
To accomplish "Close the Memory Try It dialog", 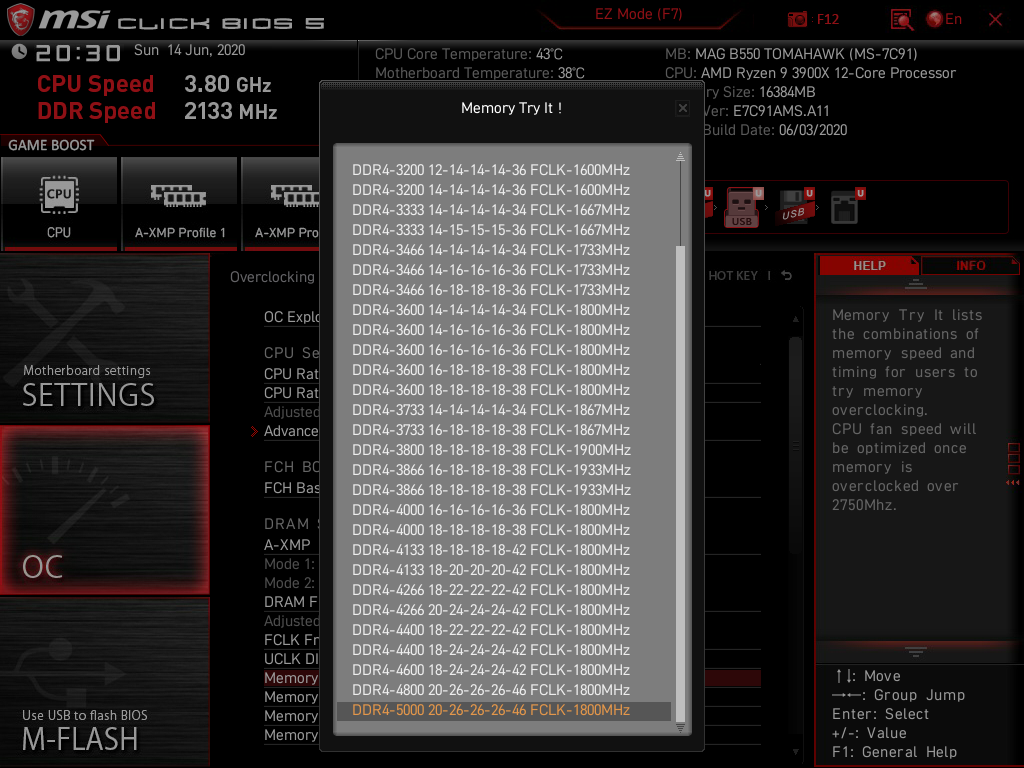I will pos(682,108).
